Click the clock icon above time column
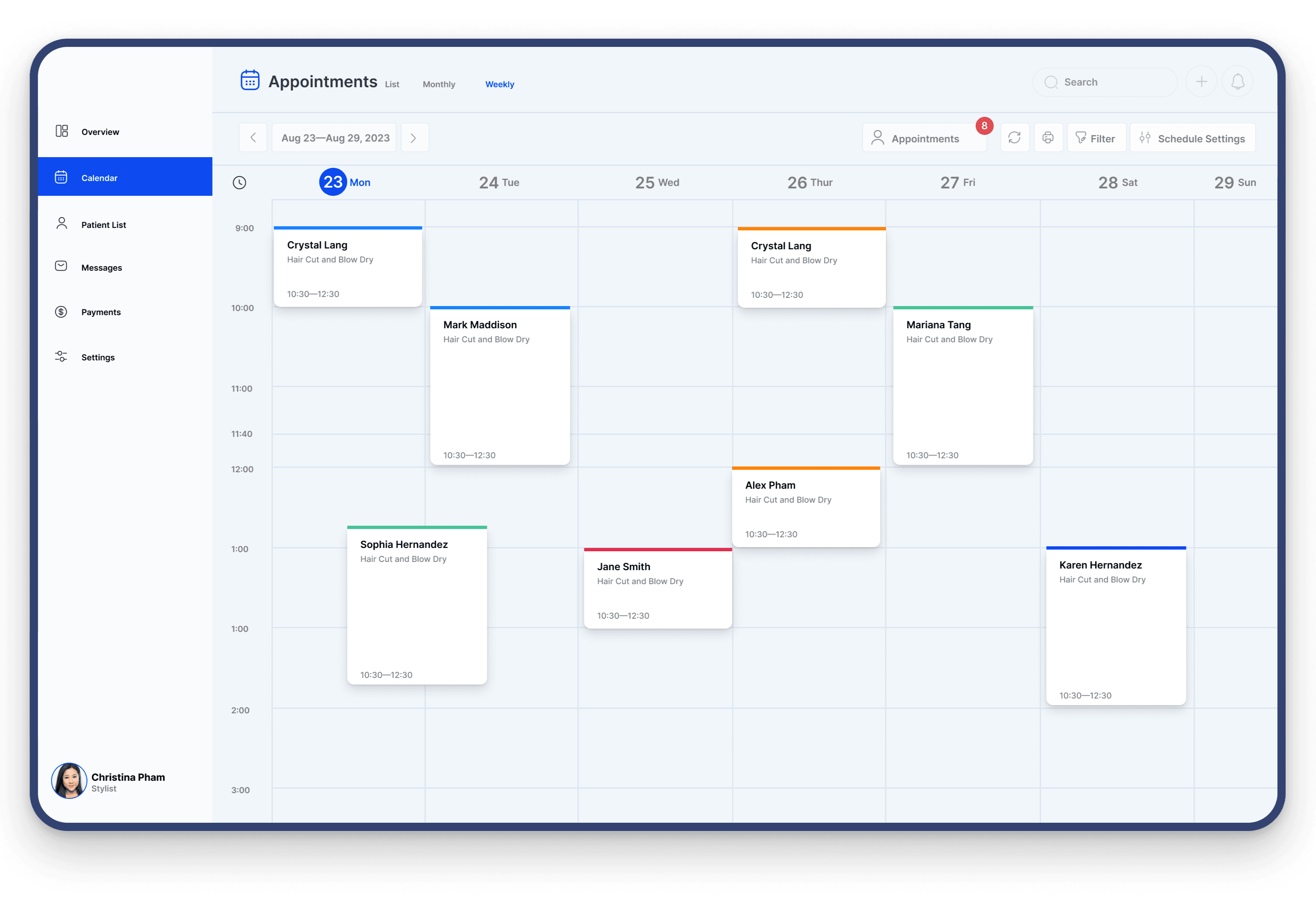This screenshot has width=1316, height=912. [239, 182]
